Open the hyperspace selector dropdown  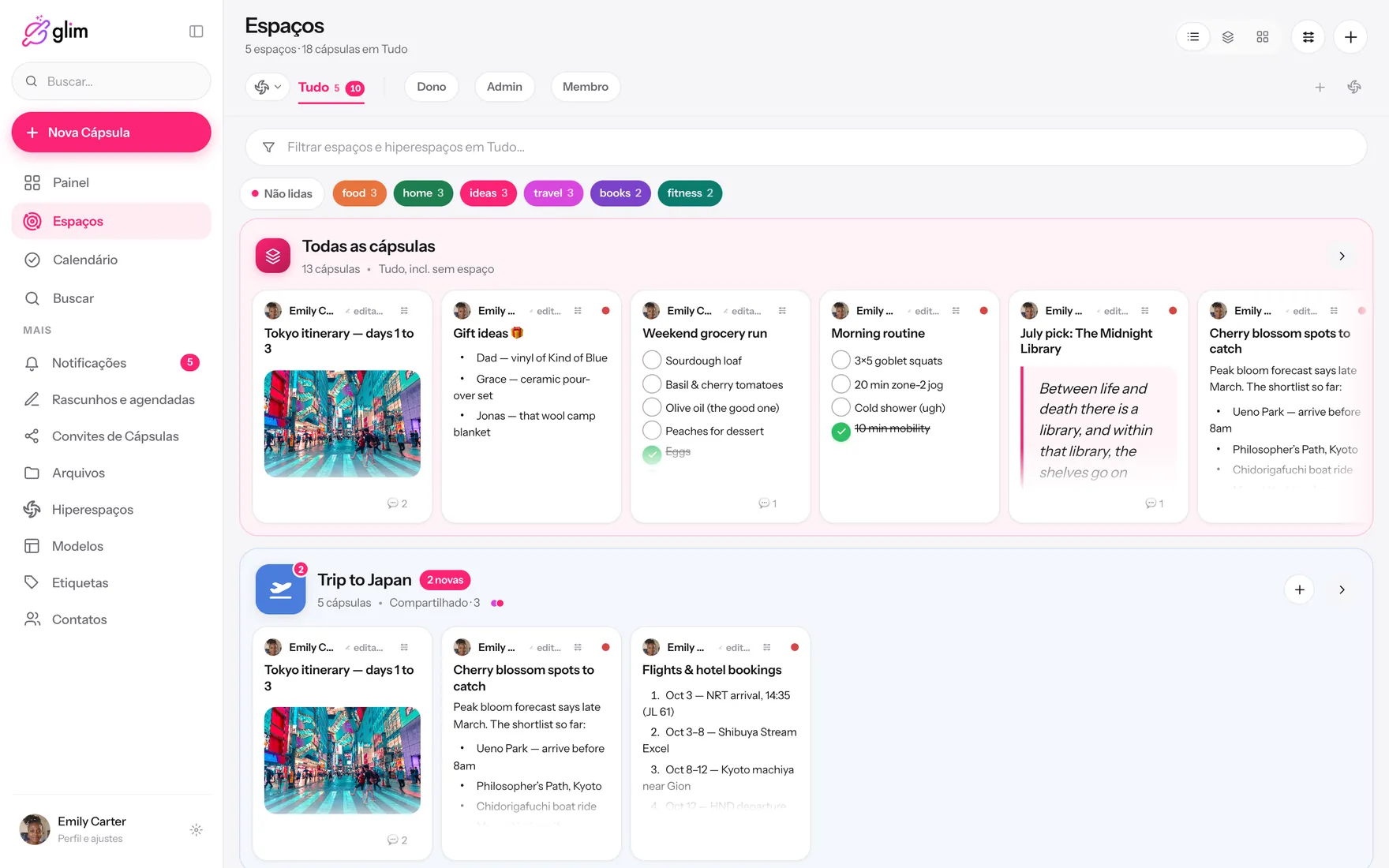268,87
